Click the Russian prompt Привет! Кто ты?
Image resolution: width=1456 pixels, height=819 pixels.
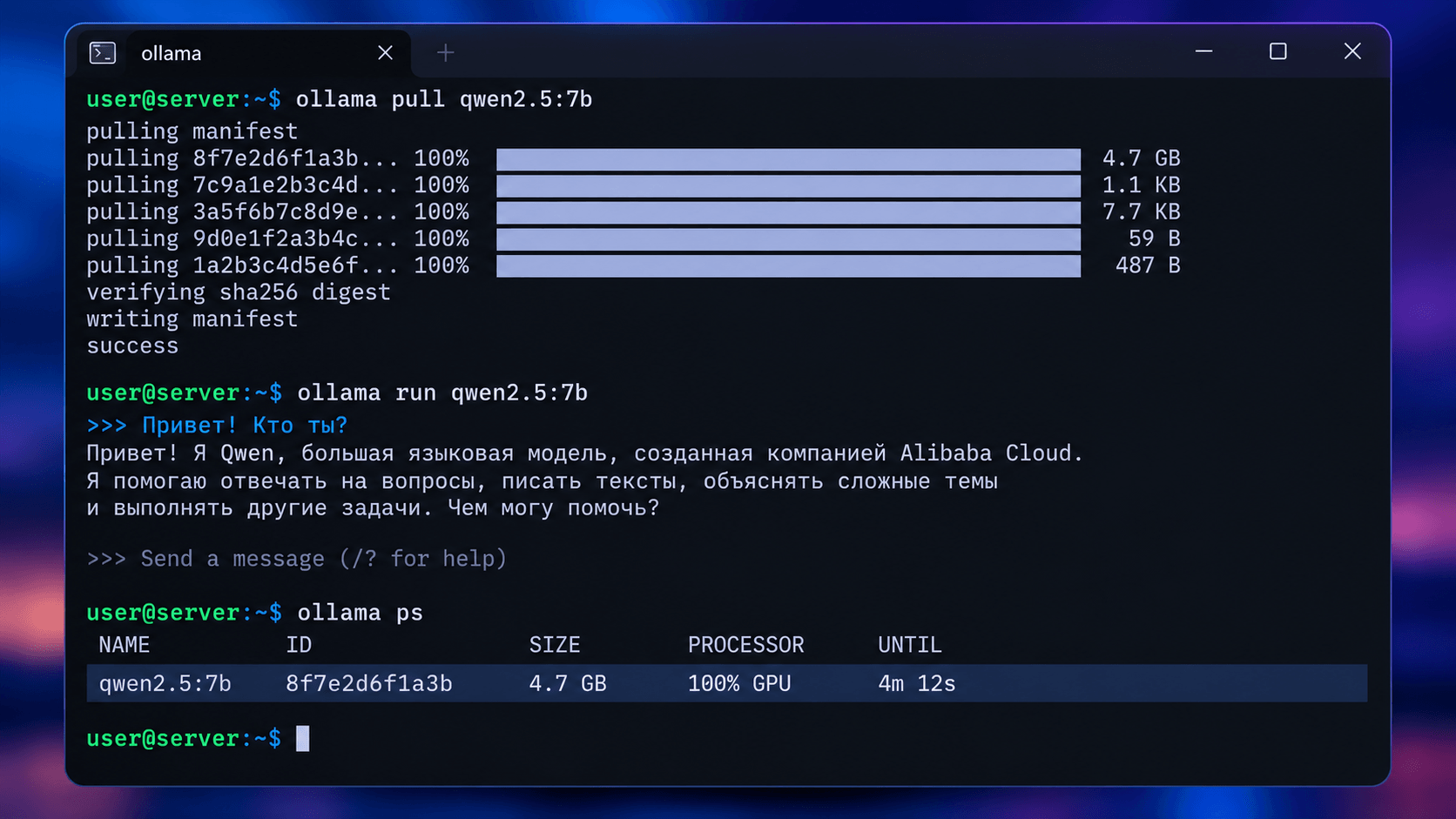[245, 426]
